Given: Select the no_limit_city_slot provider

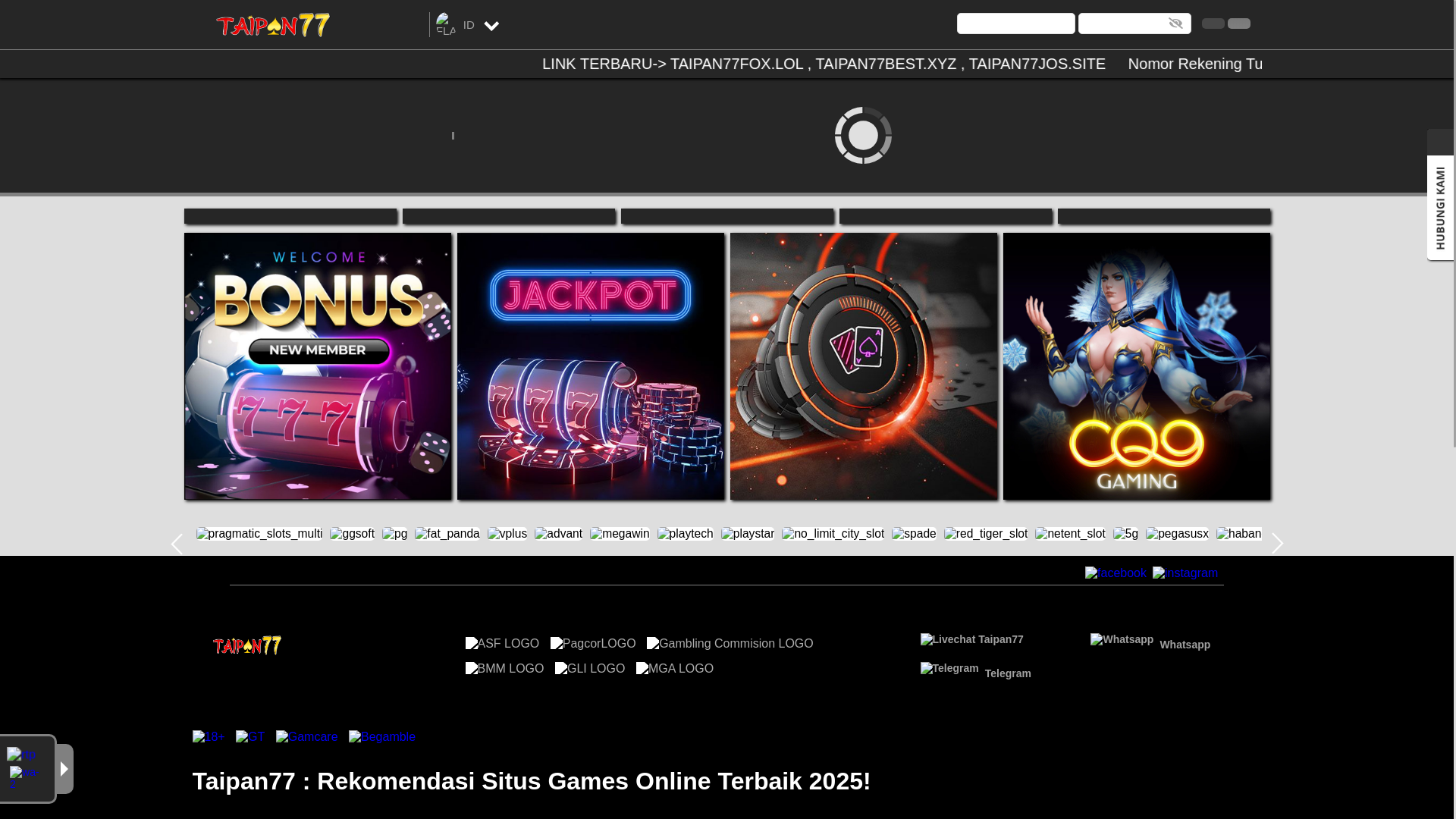Looking at the screenshot, I should [833, 534].
